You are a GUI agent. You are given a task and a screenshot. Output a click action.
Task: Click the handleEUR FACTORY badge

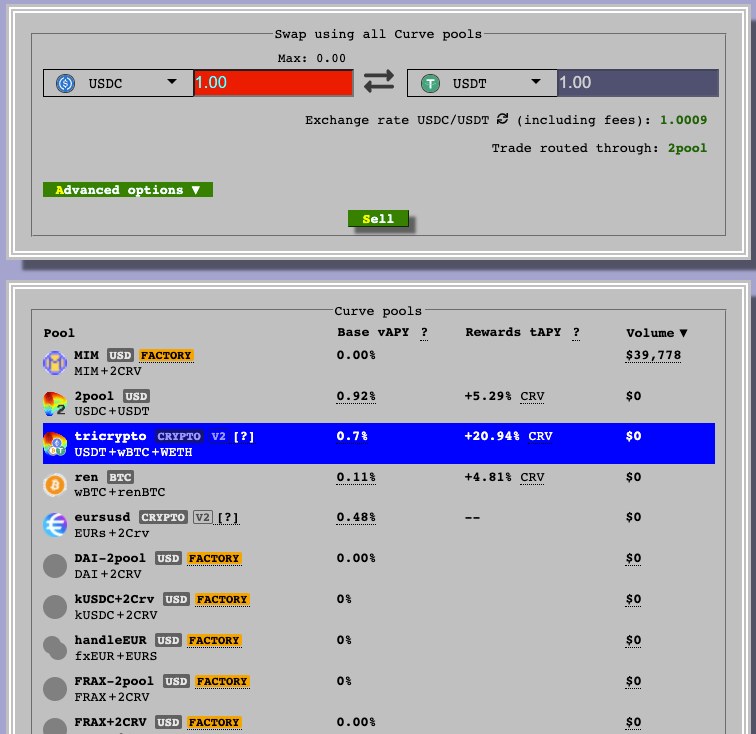coord(214,640)
